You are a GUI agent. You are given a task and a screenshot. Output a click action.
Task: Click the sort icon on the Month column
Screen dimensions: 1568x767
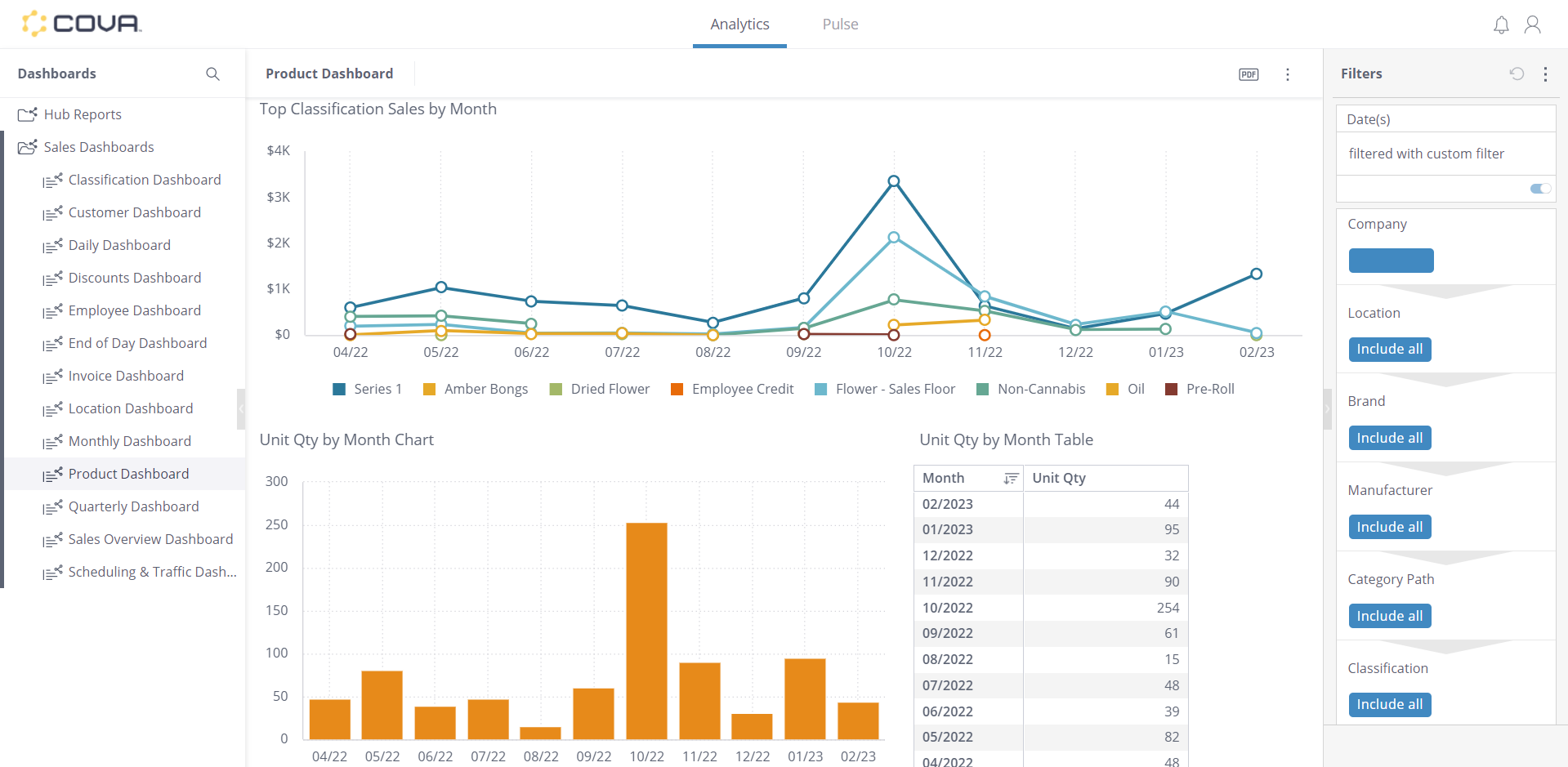pyautogui.click(x=1011, y=478)
